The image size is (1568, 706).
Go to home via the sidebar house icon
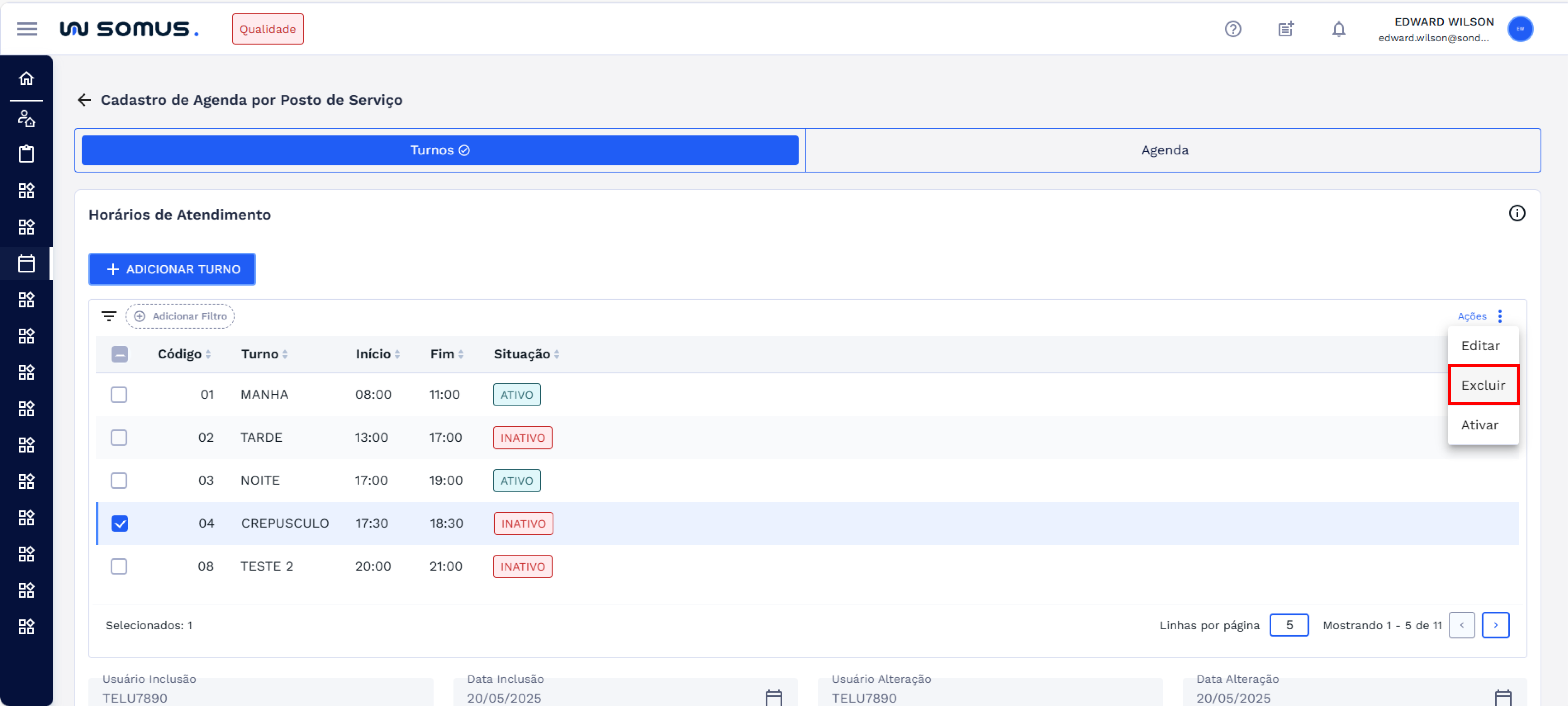pyautogui.click(x=26, y=79)
